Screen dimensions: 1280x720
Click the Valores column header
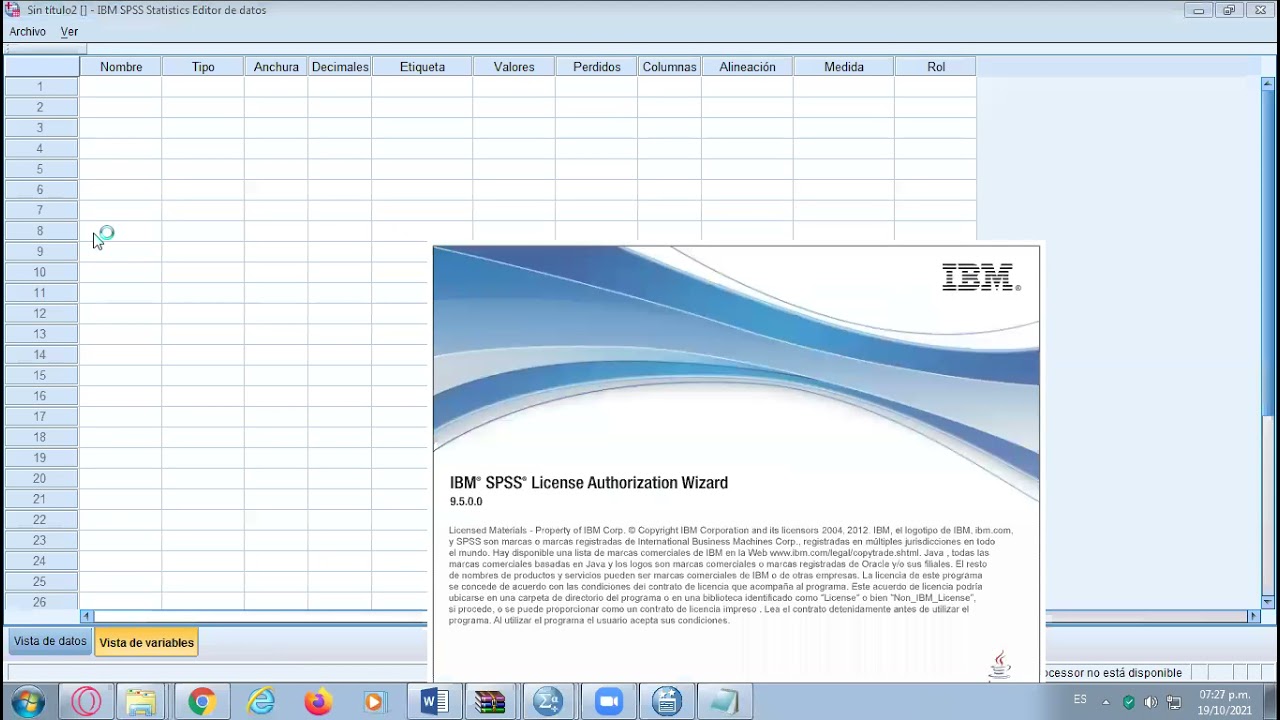[514, 67]
